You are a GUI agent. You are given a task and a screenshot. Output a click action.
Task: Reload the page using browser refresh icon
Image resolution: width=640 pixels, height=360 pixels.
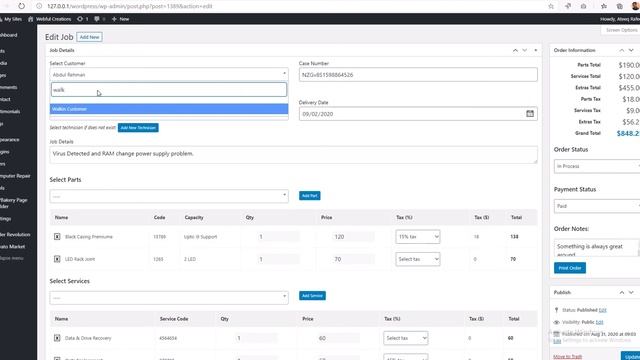tap(21, 6)
